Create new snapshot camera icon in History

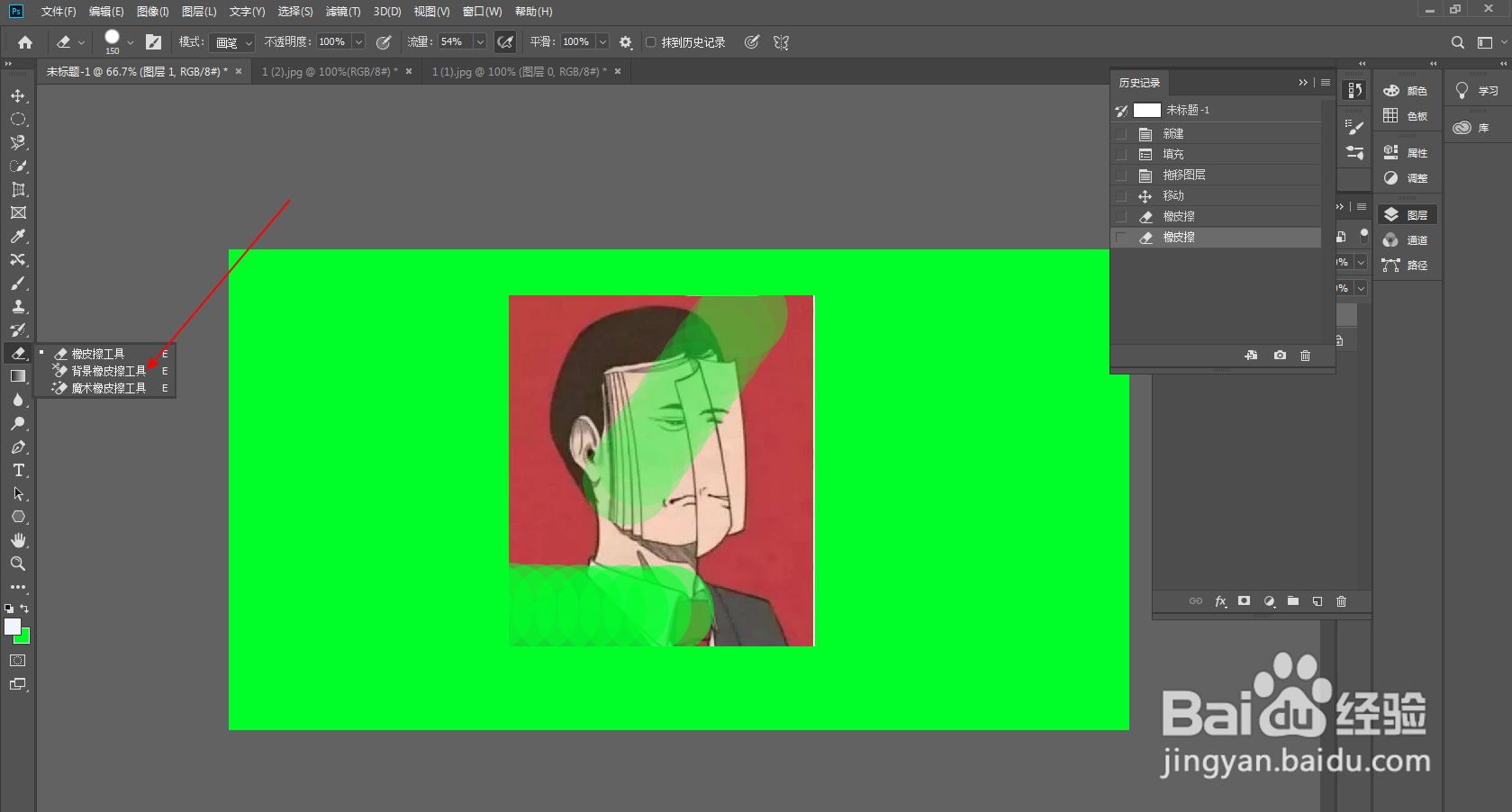tap(1280, 356)
